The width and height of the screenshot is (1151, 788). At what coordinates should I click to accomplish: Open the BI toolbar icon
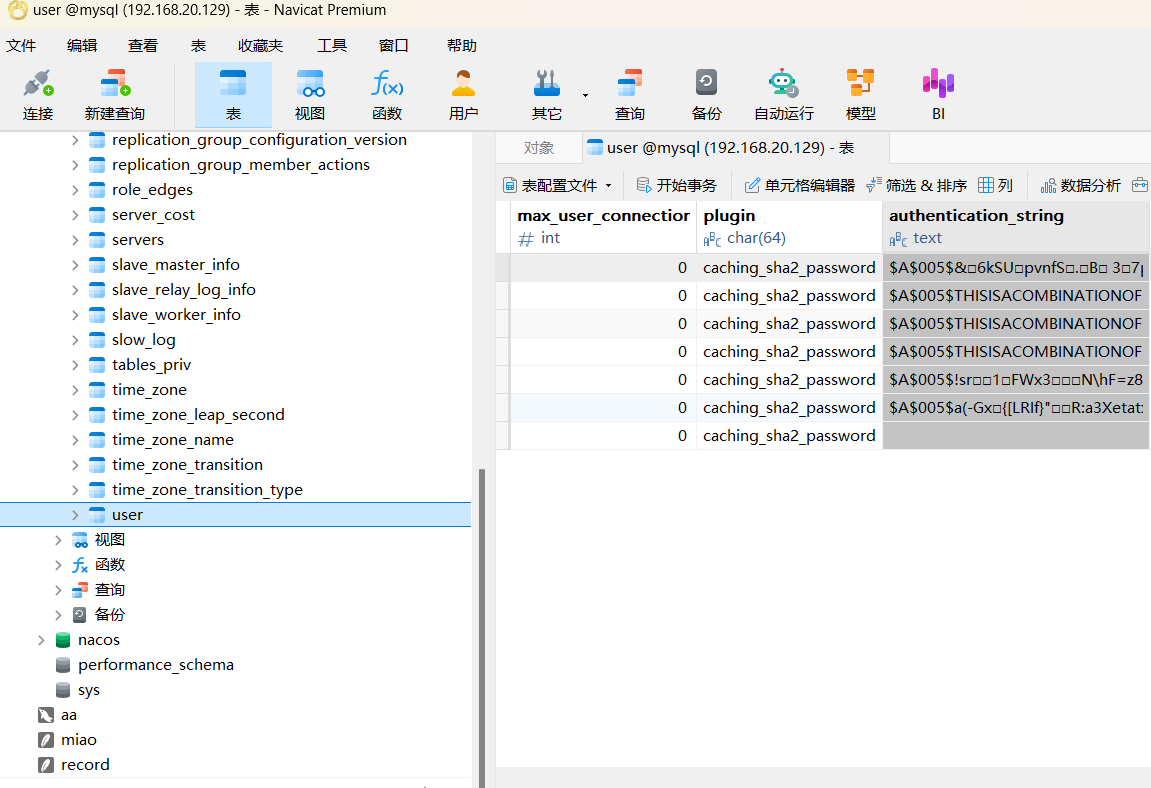click(x=938, y=95)
